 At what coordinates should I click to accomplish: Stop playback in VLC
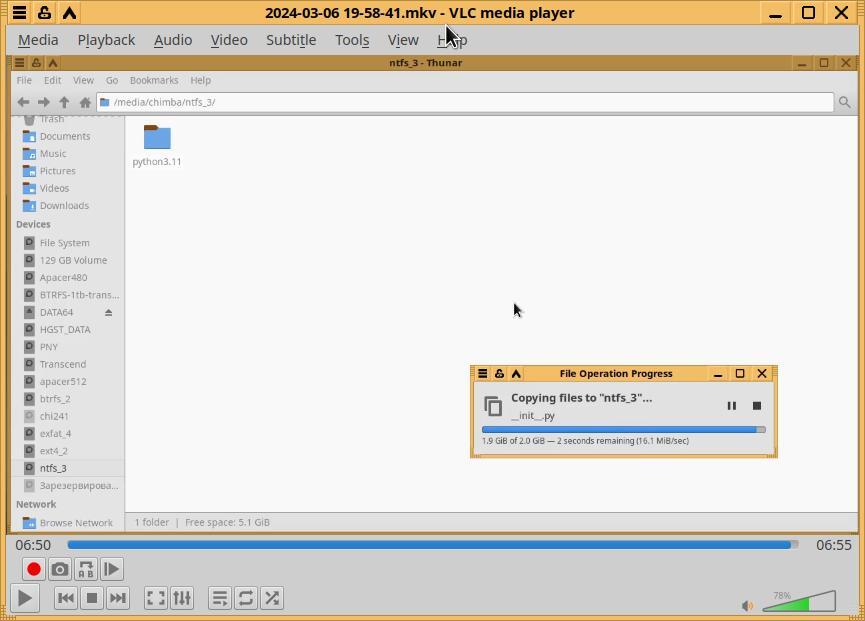[92, 598]
